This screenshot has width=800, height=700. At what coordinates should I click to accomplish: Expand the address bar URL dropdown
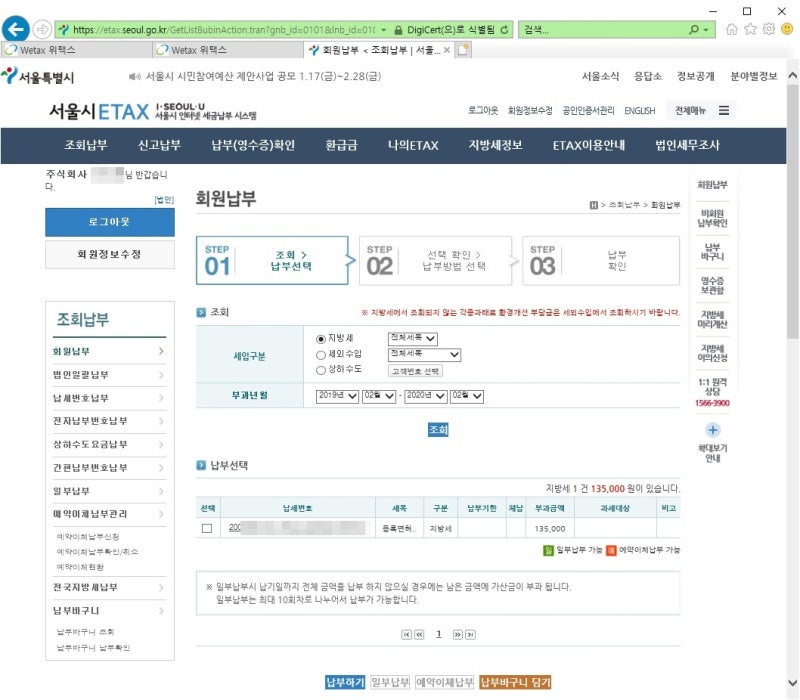click(383, 30)
